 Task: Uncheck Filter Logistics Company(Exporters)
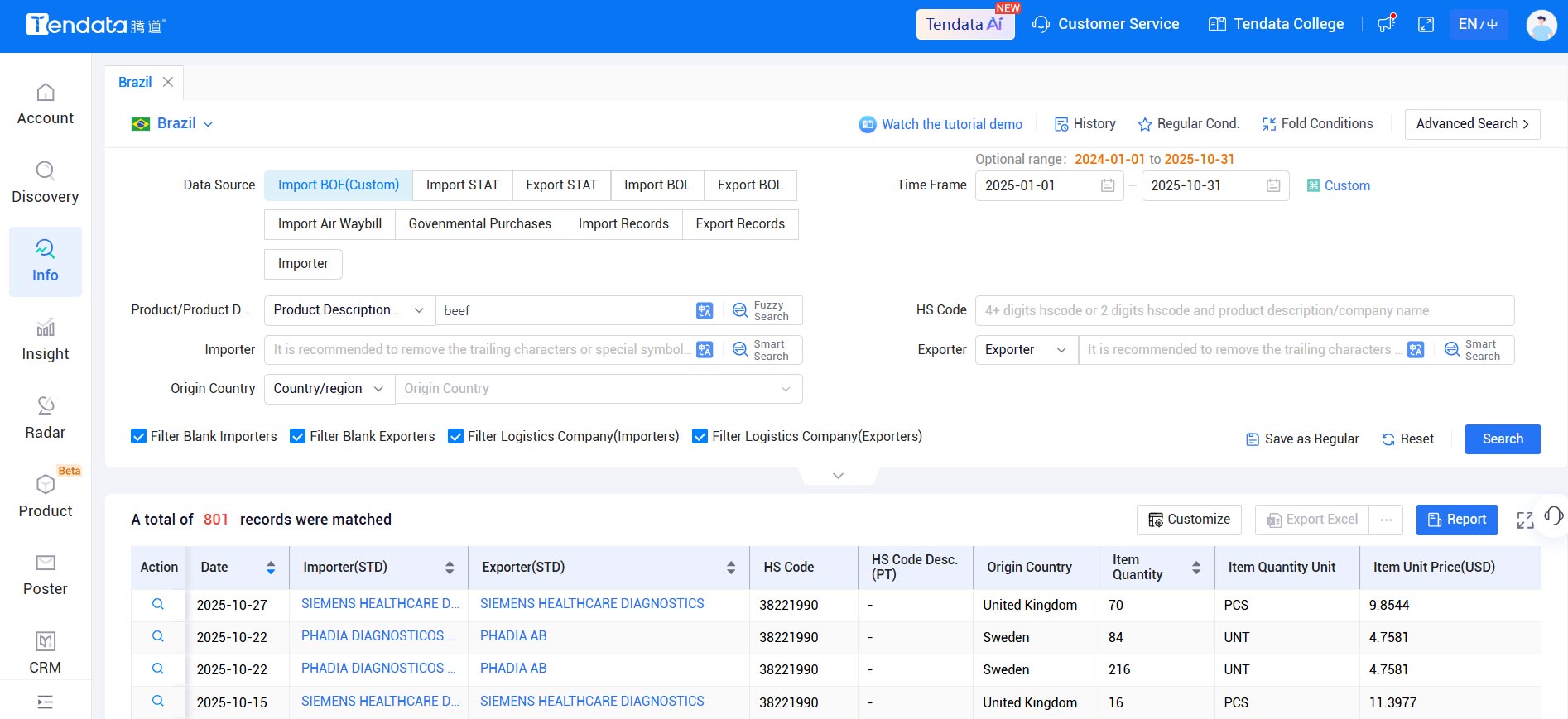tap(700, 436)
